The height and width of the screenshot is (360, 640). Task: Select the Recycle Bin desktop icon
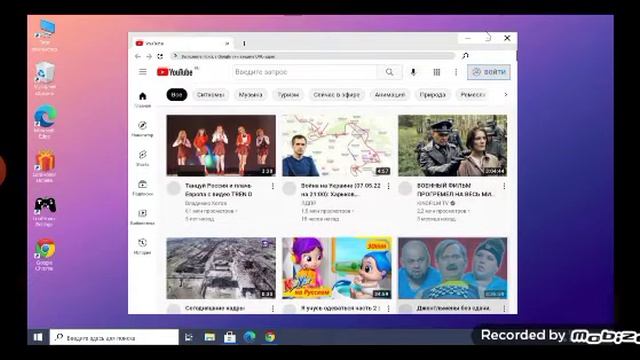point(44,79)
